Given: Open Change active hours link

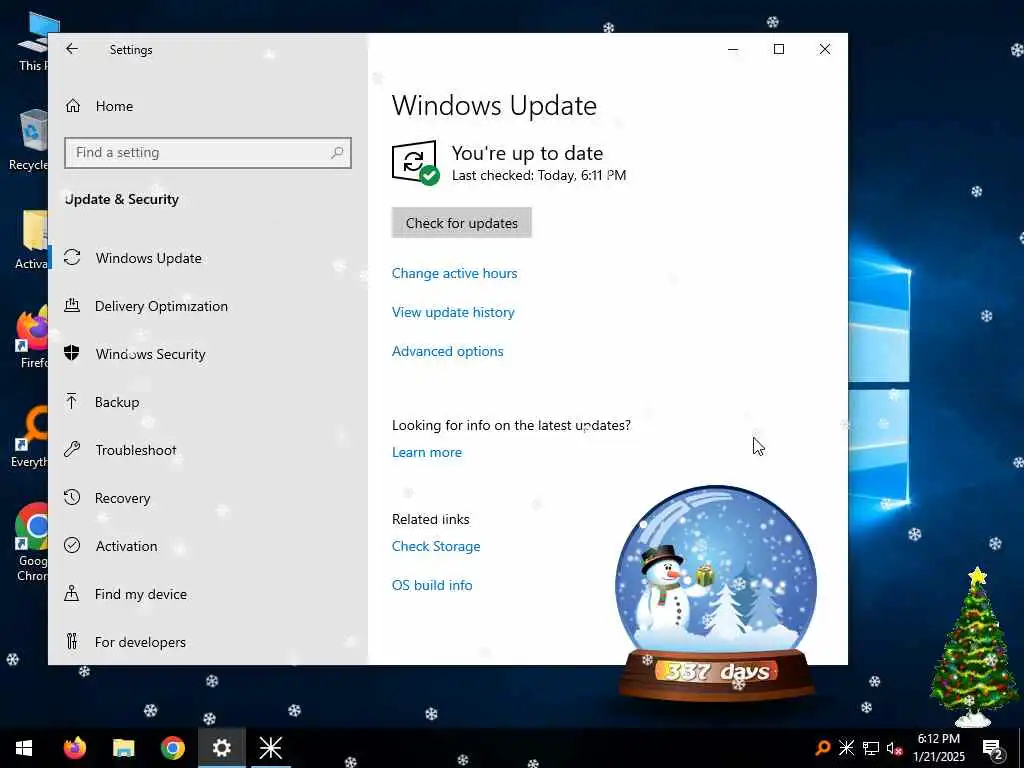Looking at the screenshot, I should [455, 273].
